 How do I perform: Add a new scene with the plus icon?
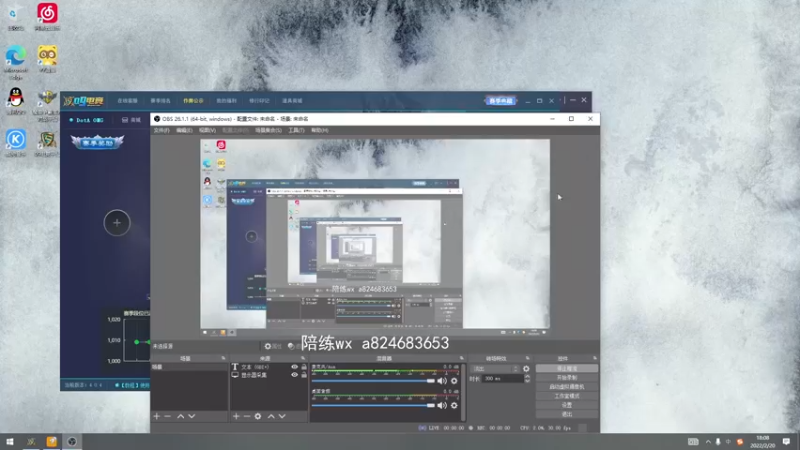pos(157,416)
